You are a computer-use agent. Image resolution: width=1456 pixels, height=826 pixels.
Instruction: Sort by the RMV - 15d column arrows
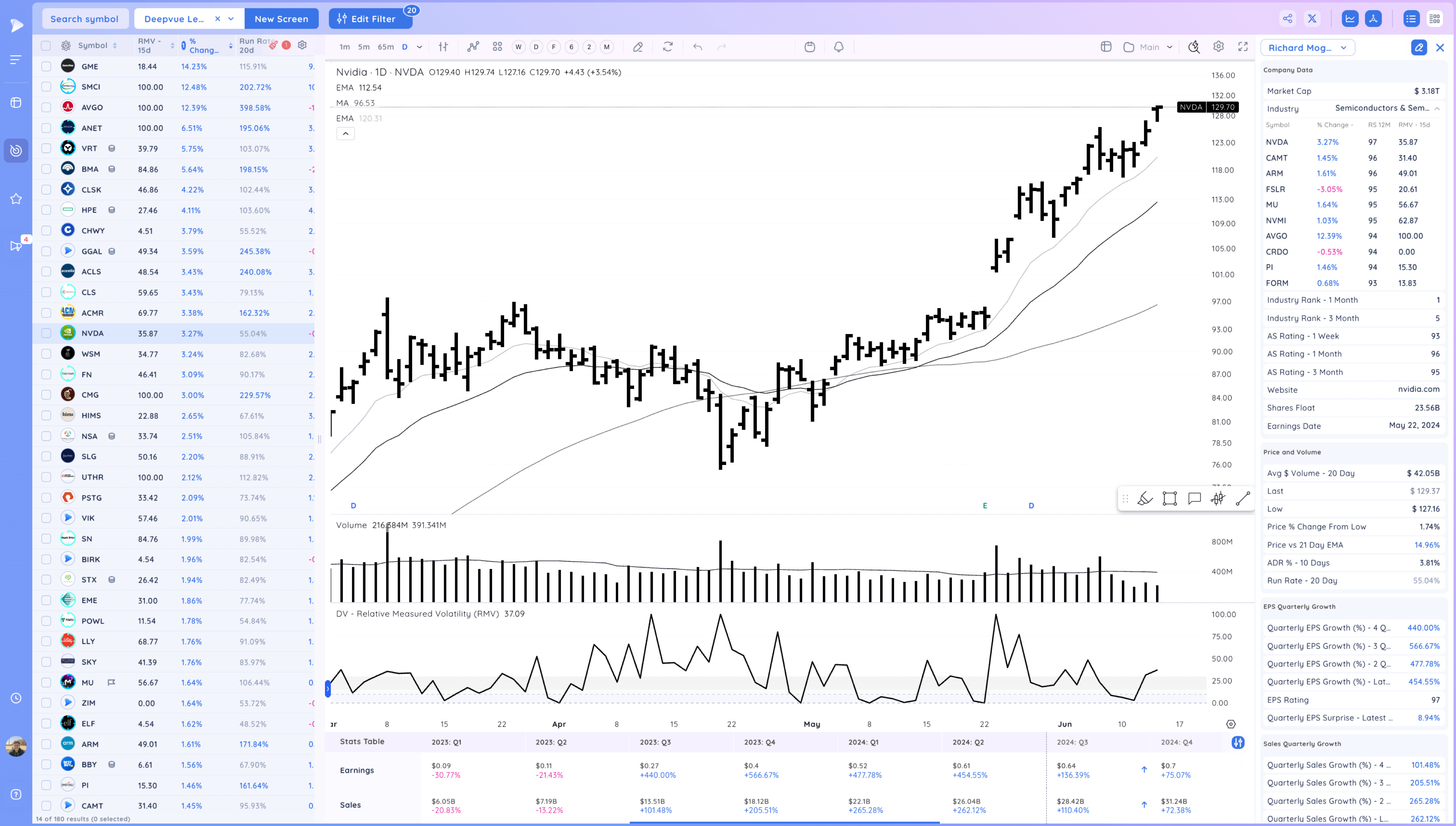click(x=173, y=45)
